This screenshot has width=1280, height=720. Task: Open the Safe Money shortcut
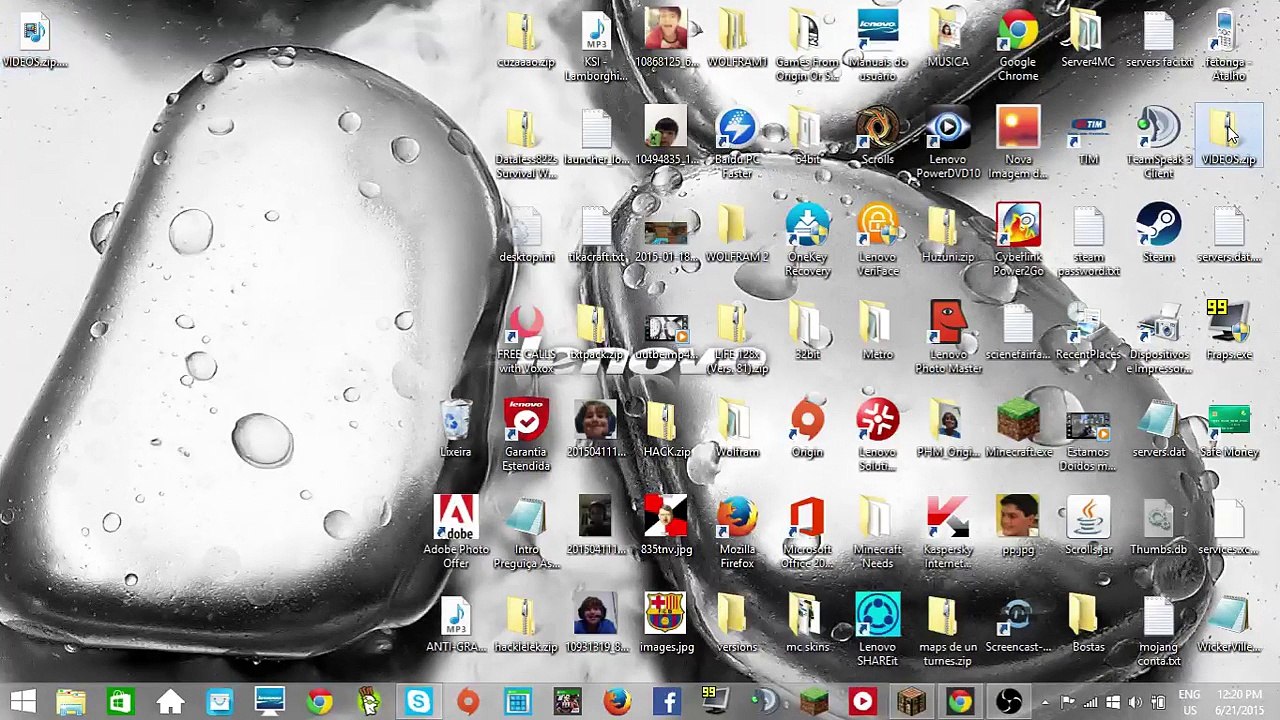(x=1228, y=429)
